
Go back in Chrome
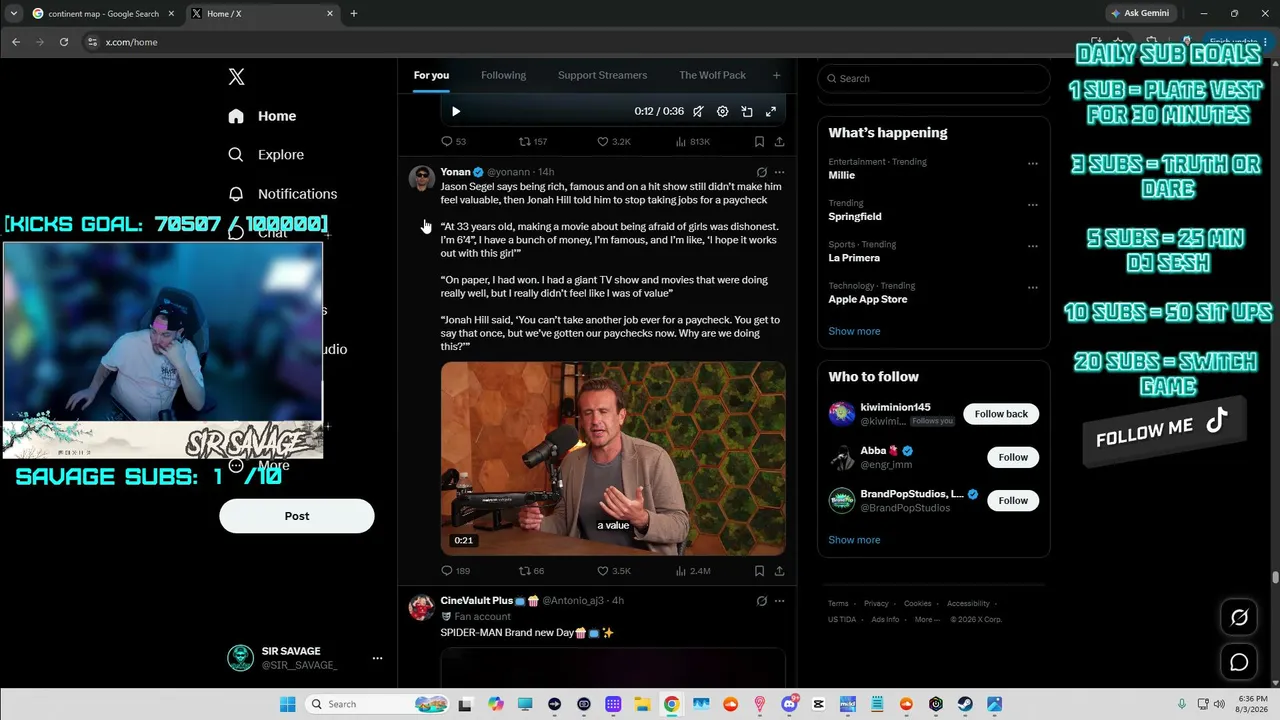click(x=16, y=42)
